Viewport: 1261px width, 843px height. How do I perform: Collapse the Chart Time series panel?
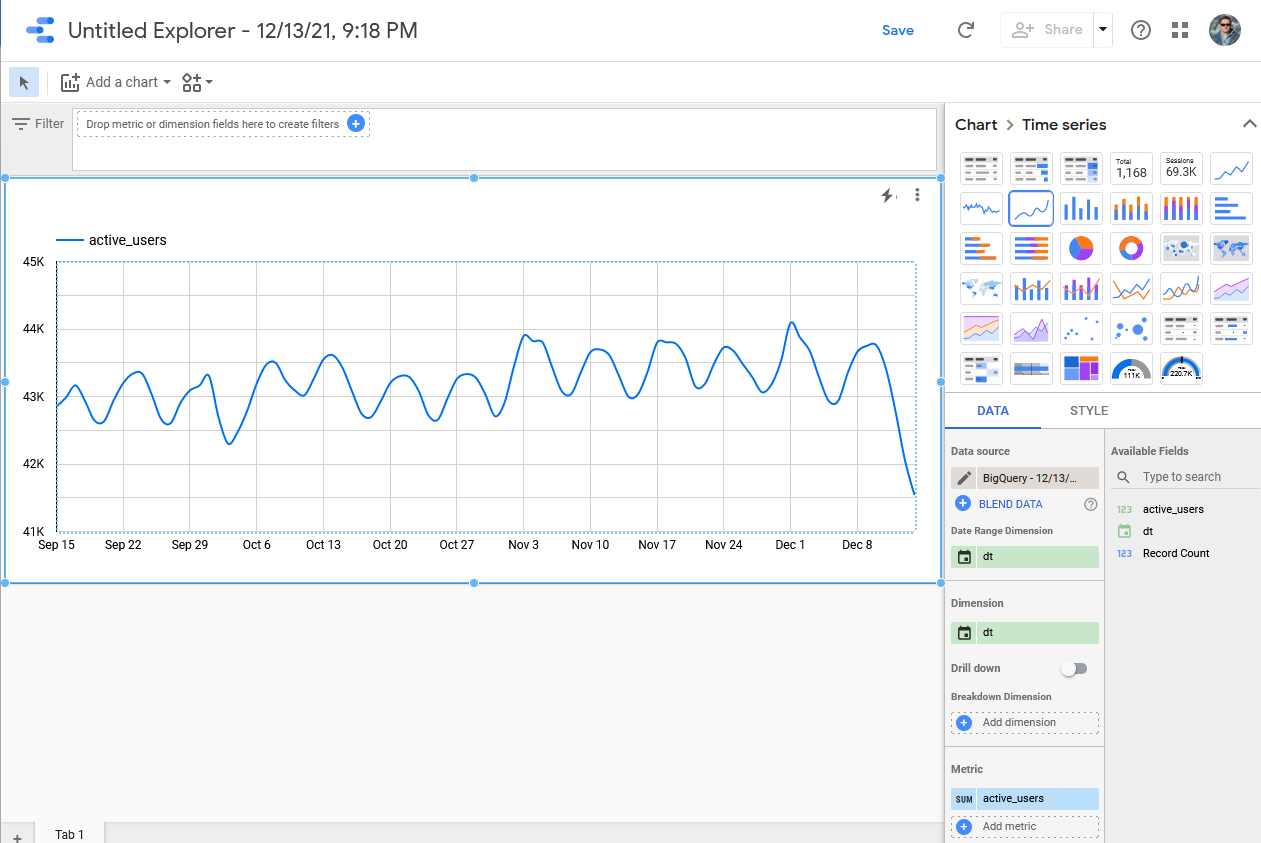(1249, 124)
